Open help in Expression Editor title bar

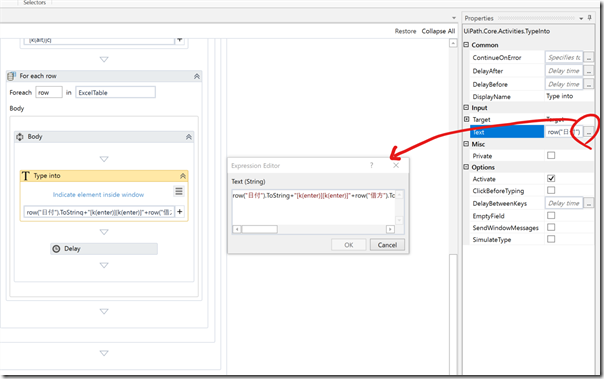371,165
